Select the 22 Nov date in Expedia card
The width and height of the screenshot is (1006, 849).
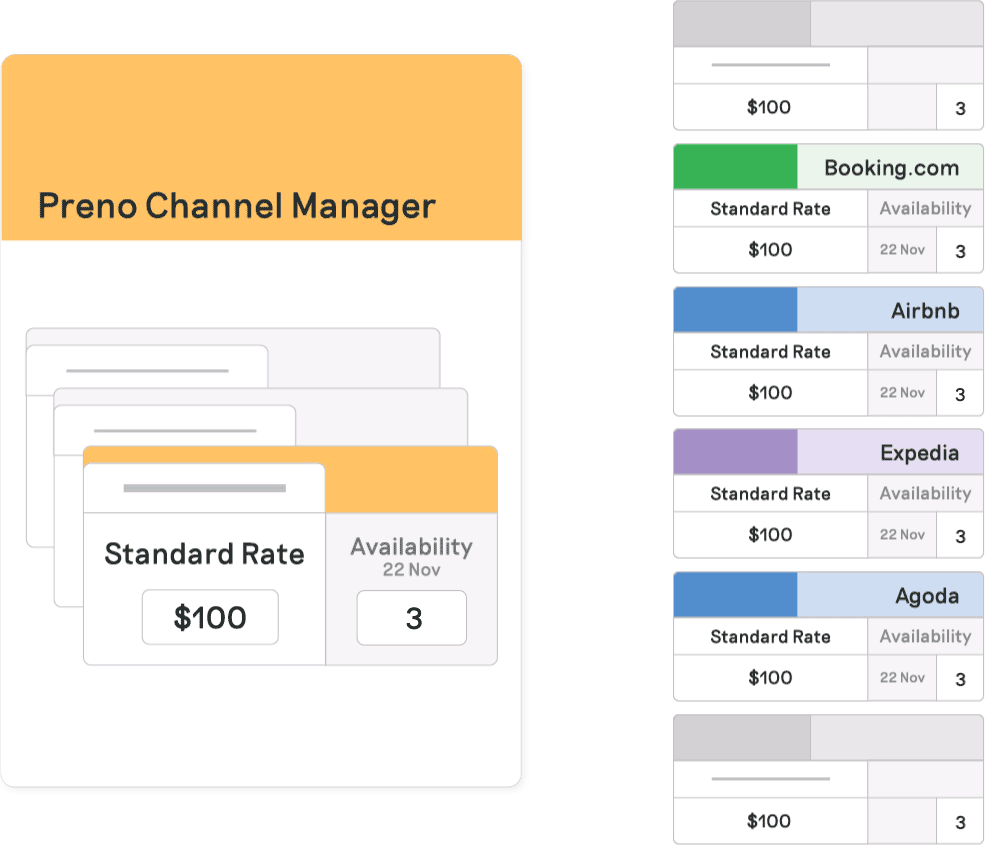click(x=902, y=535)
